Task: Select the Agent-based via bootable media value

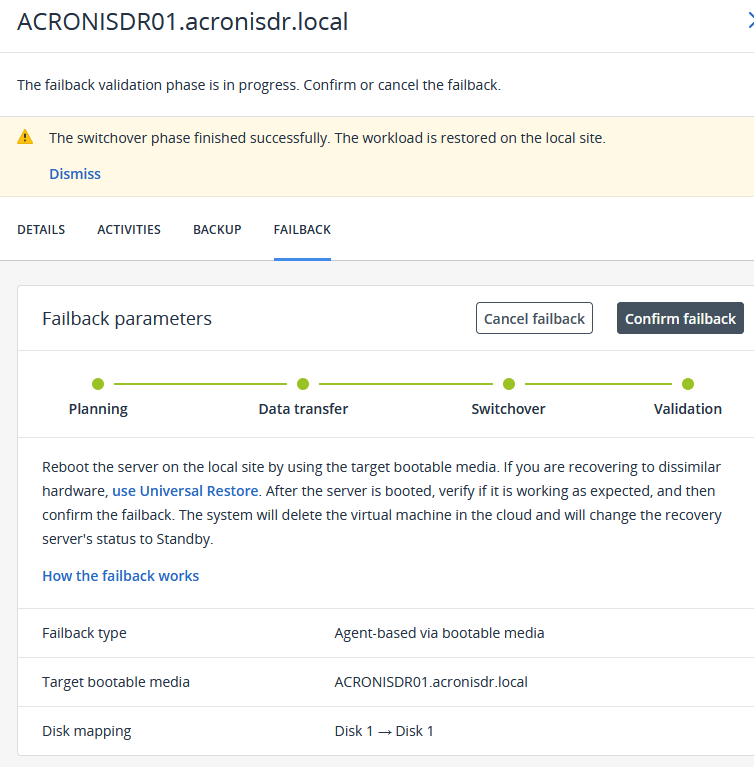Action: click(439, 633)
